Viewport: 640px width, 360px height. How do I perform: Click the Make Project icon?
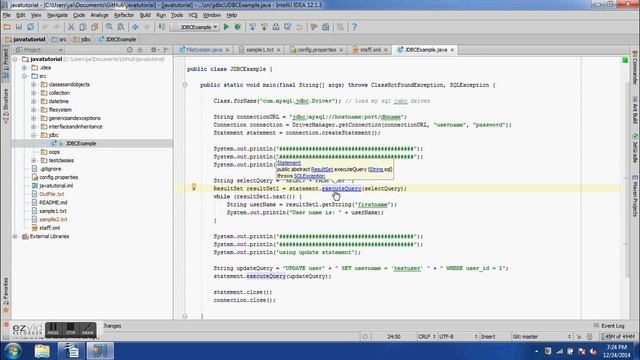pyautogui.click(x=162, y=27)
